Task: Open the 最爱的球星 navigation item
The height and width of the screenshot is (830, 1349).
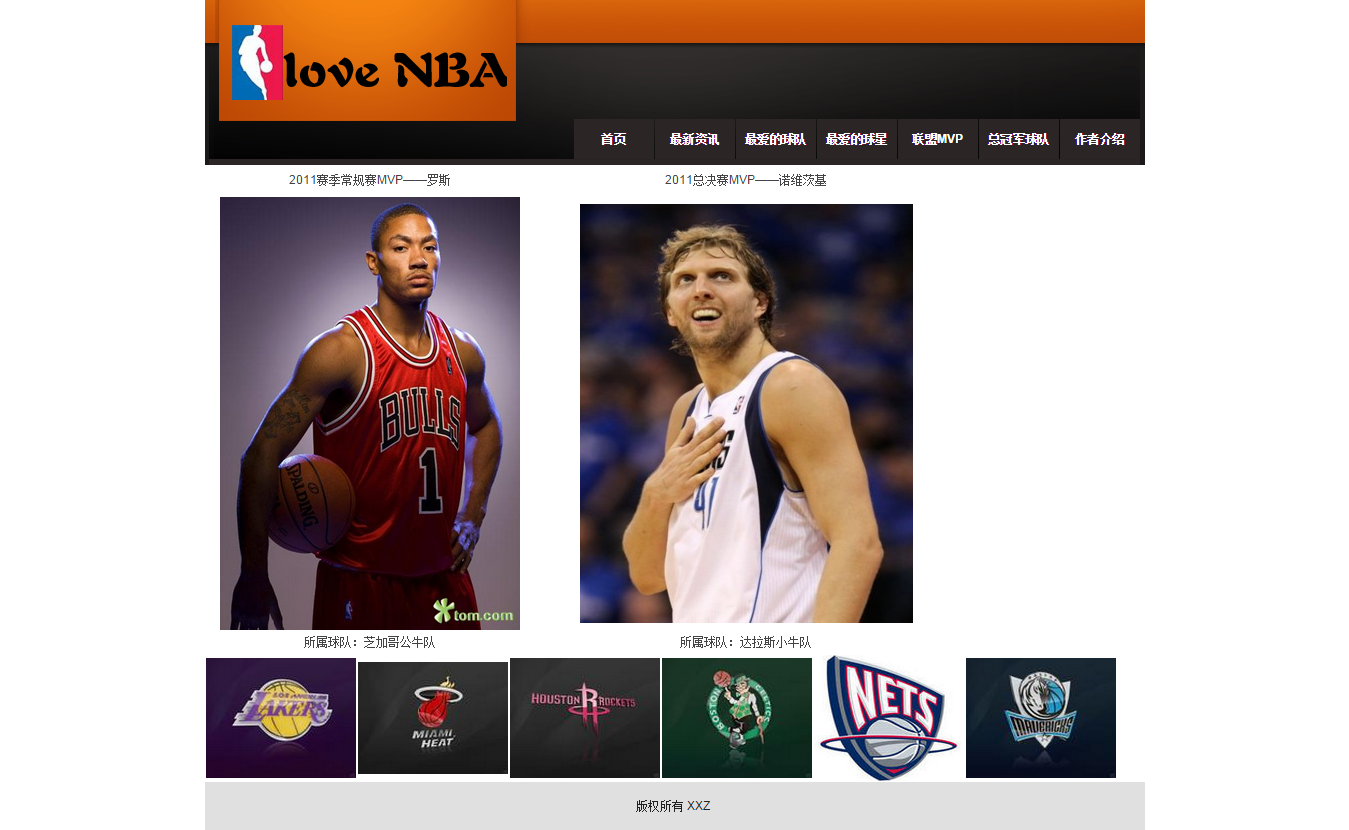Action: click(857, 140)
